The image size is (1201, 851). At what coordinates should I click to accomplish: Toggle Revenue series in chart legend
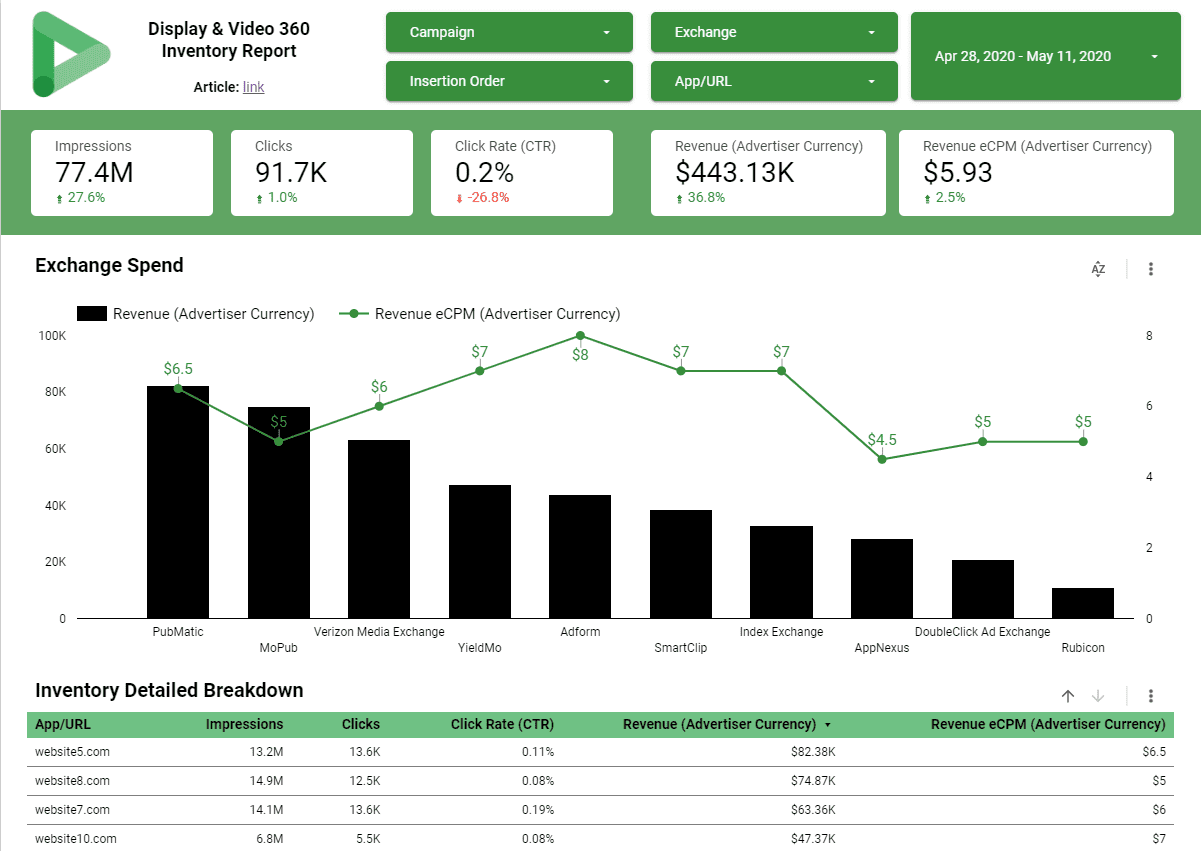coord(196,314)
